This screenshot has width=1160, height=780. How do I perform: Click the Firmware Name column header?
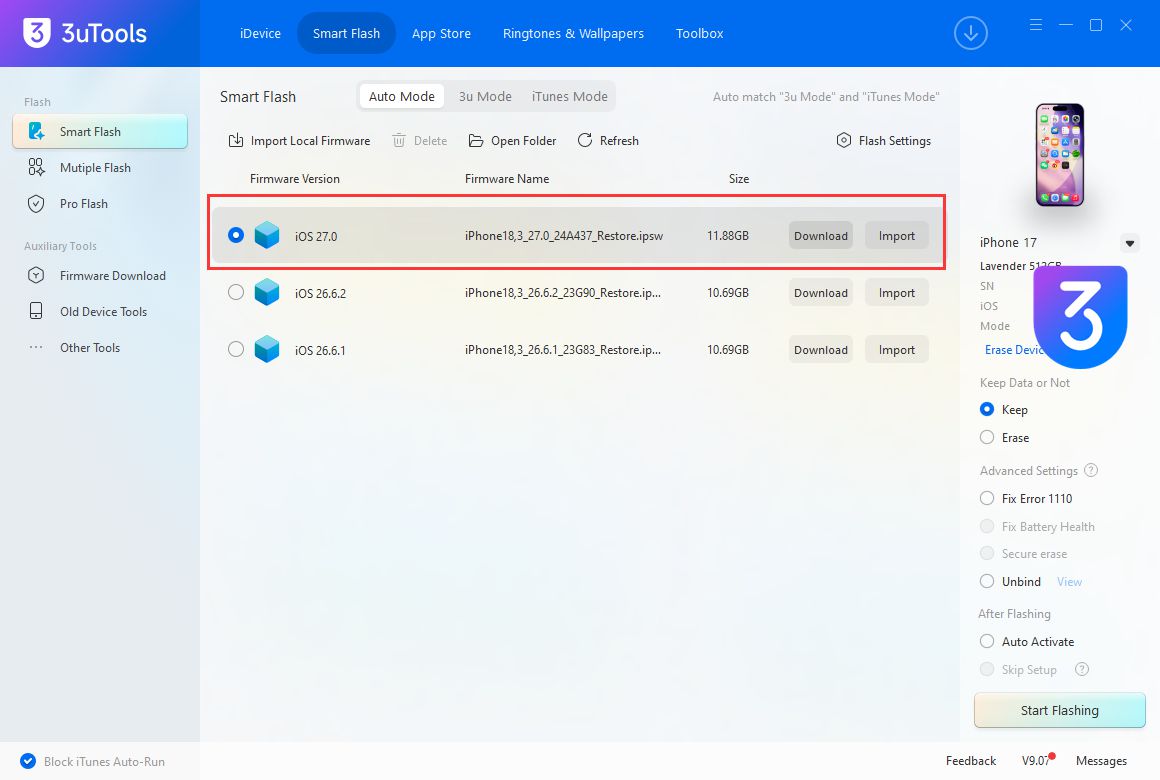point(507,178)
